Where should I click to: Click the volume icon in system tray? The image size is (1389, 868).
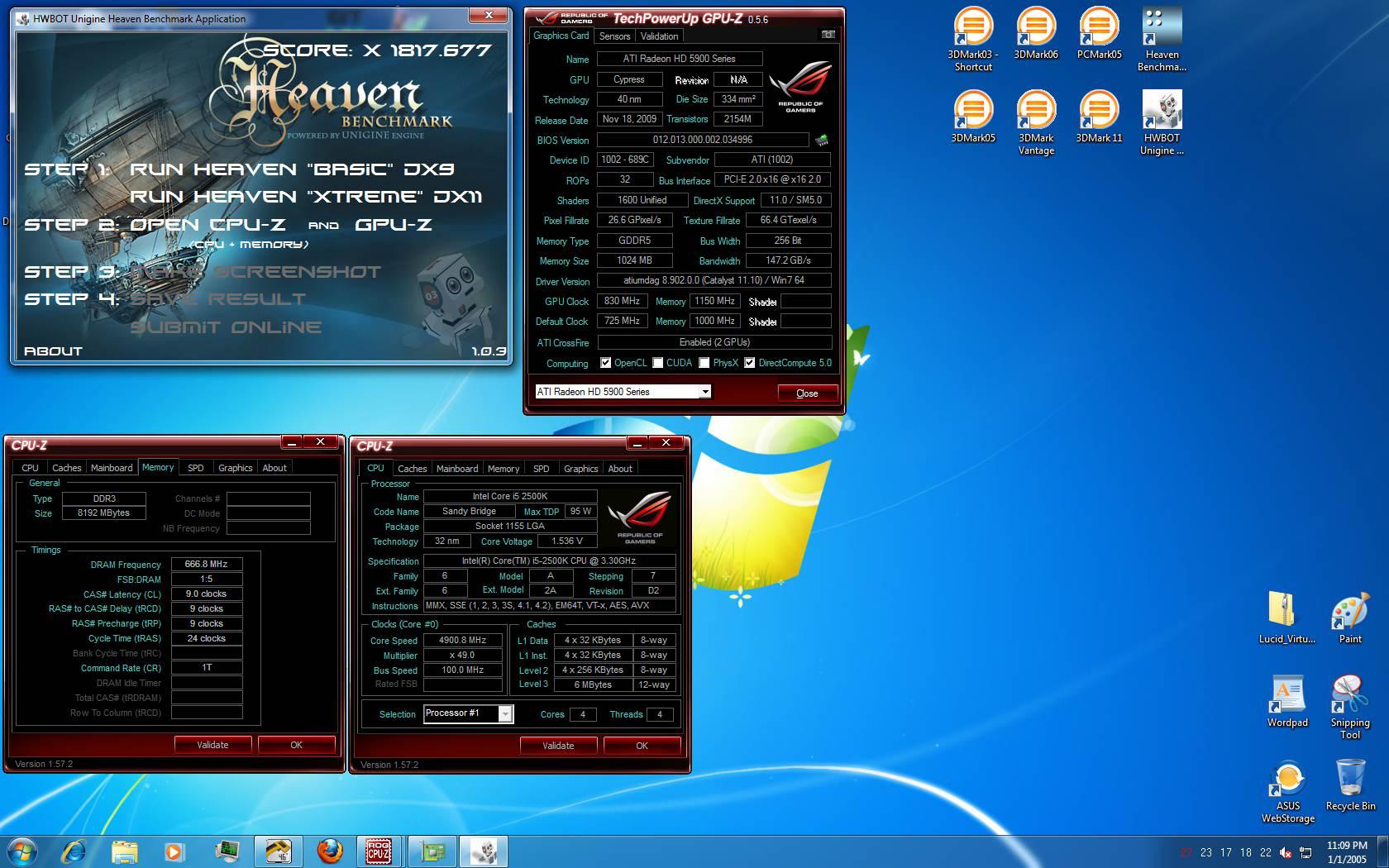coord(1286,852)
